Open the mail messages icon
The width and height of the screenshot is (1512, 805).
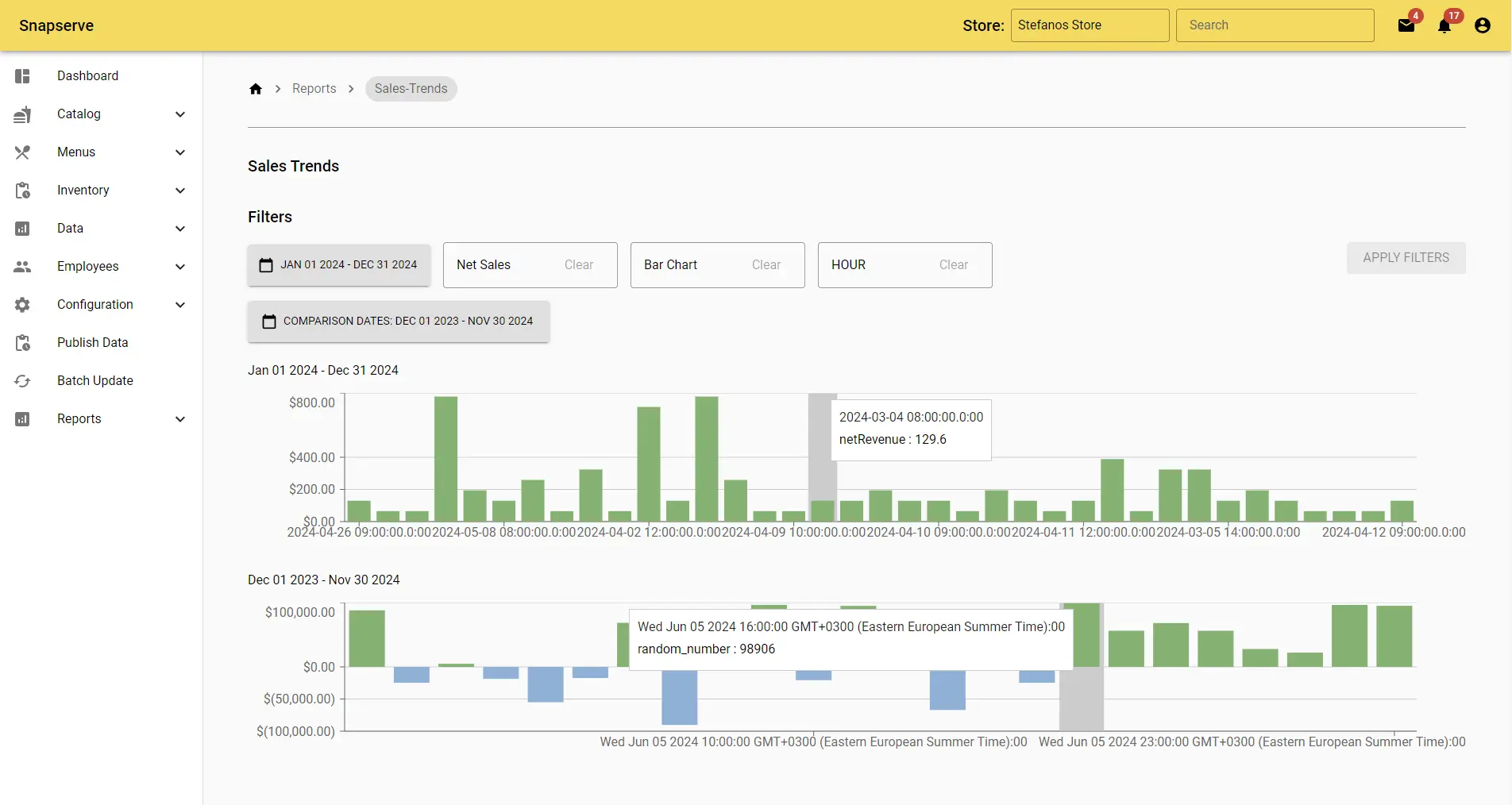coord(1406,25)
